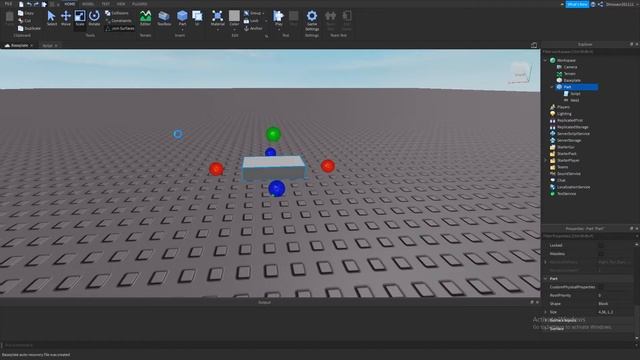The width and height of the screenshot is (640, 360).
Task: Click the green scale handle sphere
Action: tap(273, 134)
